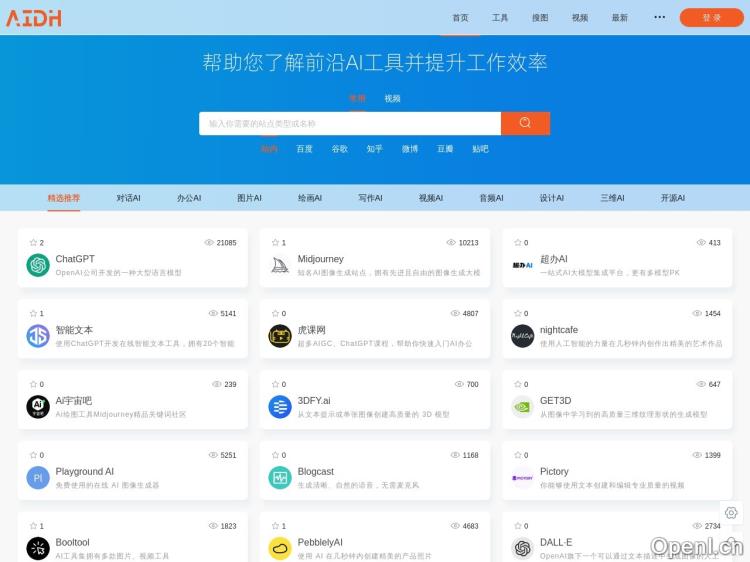Click the floating settings gear icon
Screen dimensions: 750x562
[731, 513]
